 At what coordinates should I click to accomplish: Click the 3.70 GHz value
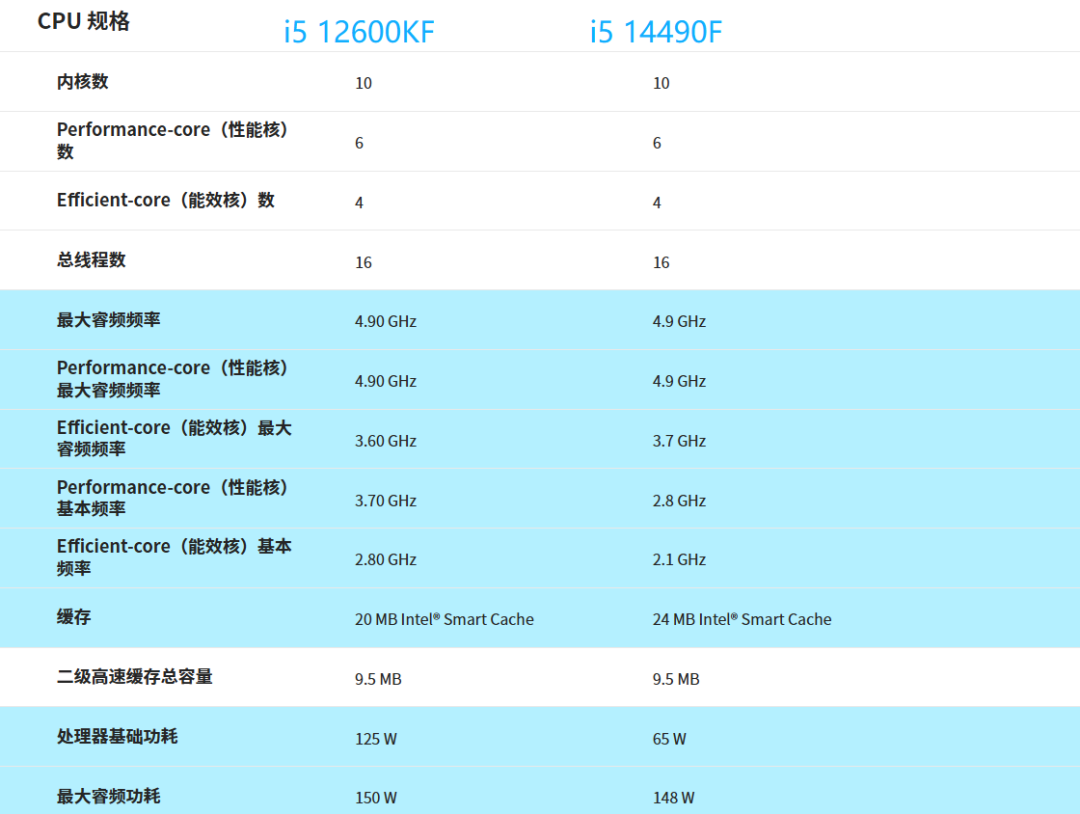[386, 501]
